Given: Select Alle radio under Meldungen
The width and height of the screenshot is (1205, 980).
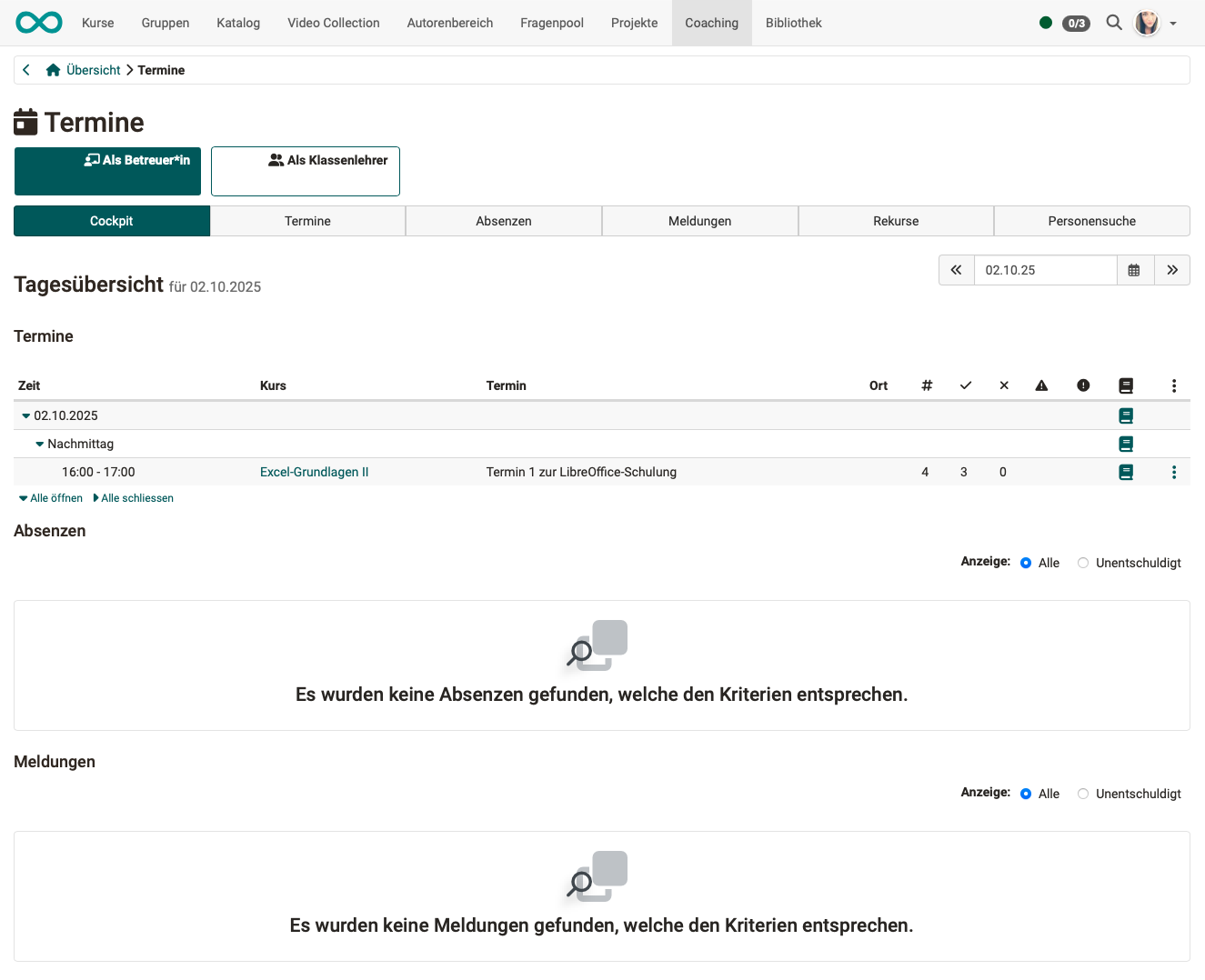Looking at the screenshot, I should tap(1026, 794).
